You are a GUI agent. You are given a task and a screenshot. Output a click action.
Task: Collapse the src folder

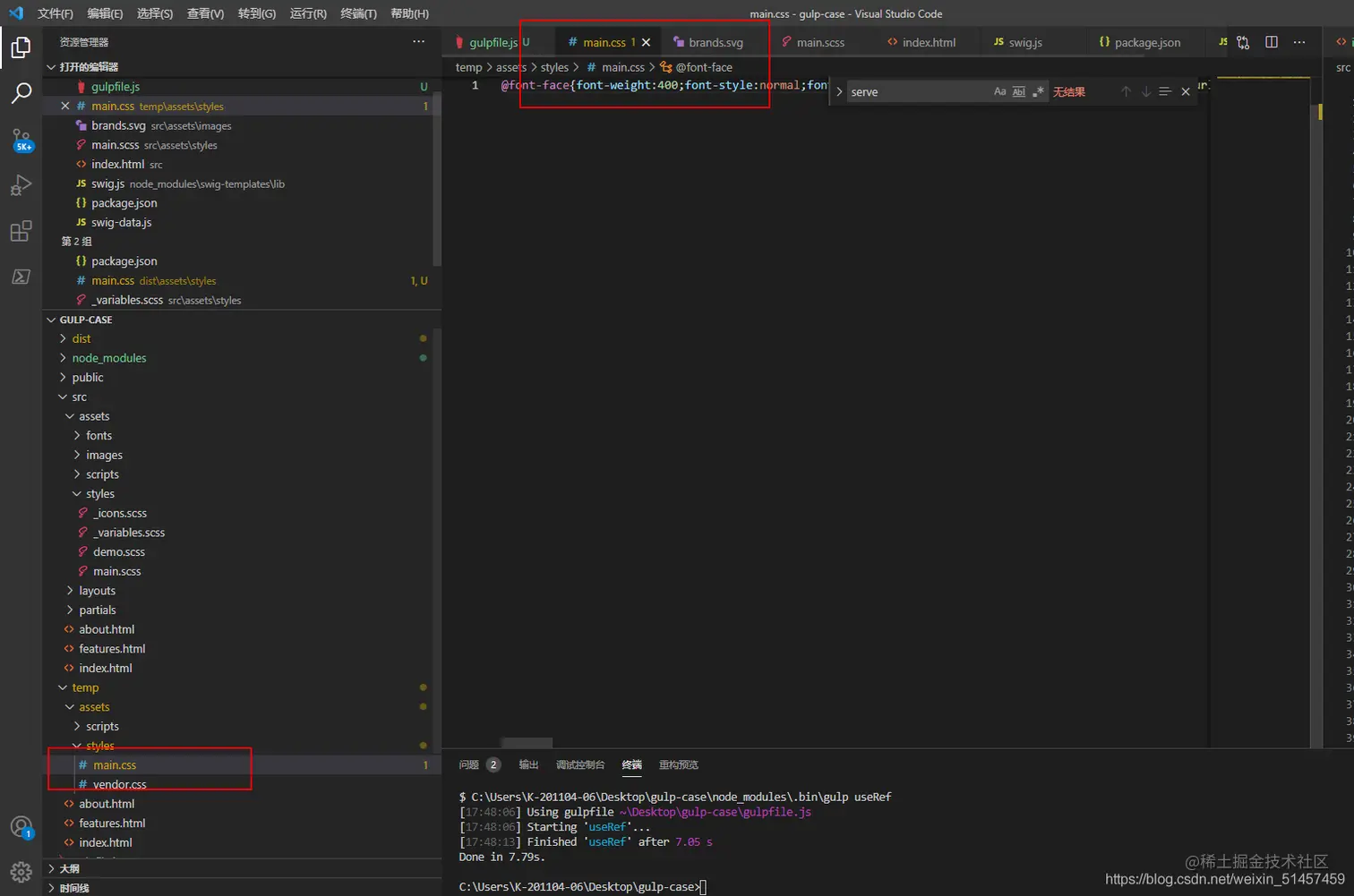coord(80,397)
